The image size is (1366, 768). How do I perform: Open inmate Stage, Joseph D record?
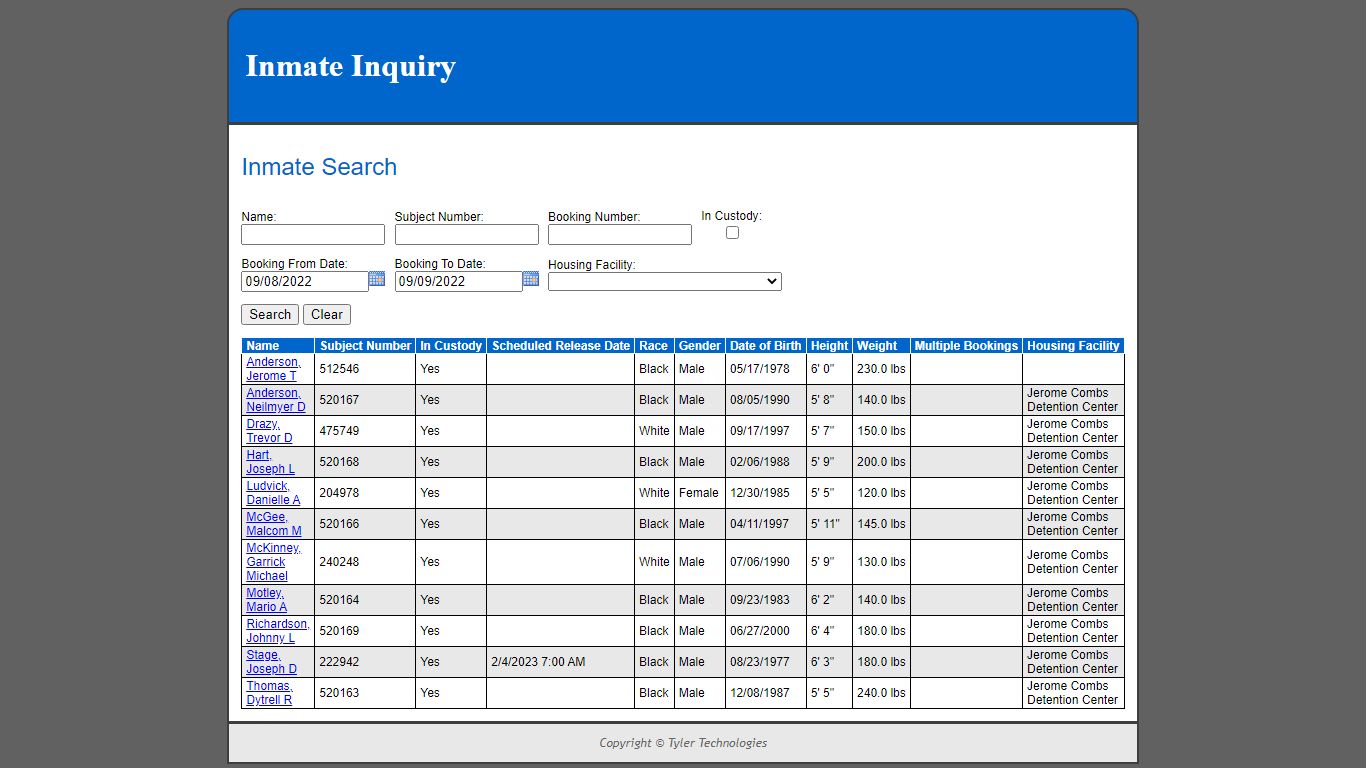(272, 662)
